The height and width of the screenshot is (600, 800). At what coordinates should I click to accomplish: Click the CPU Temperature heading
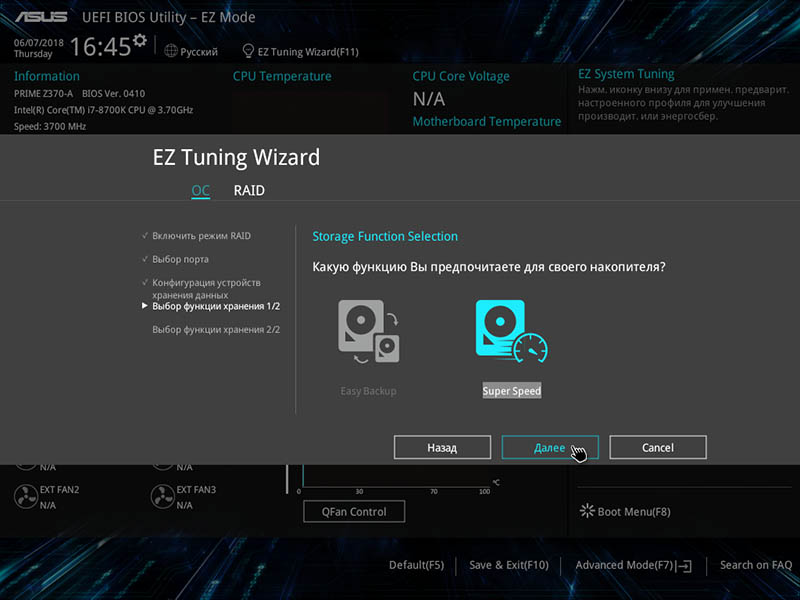[282, 76]
